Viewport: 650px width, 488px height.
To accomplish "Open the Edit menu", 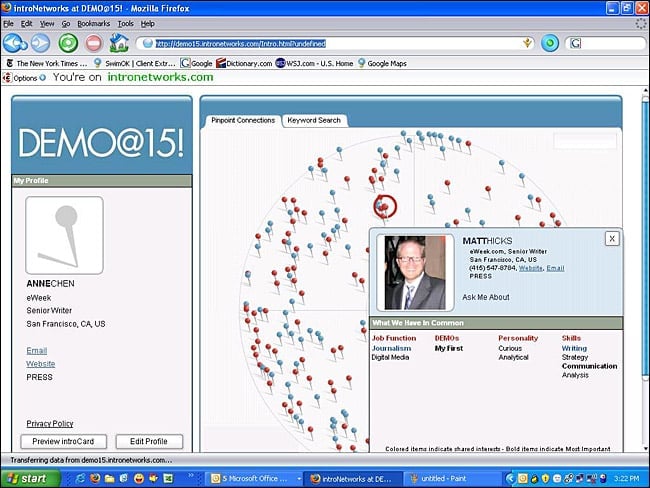I will point(27,24).
